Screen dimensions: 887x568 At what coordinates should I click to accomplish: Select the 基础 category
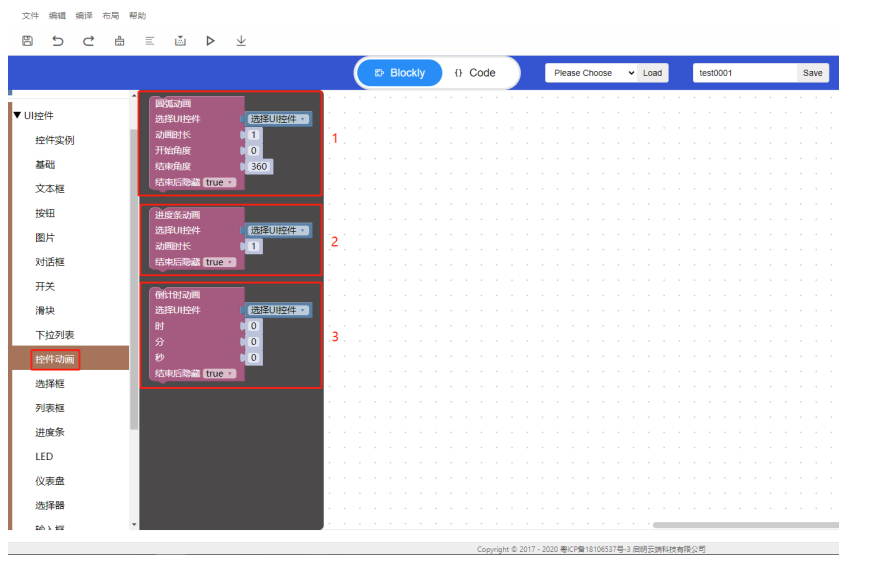pyautogui.click(x=45, y=165)
